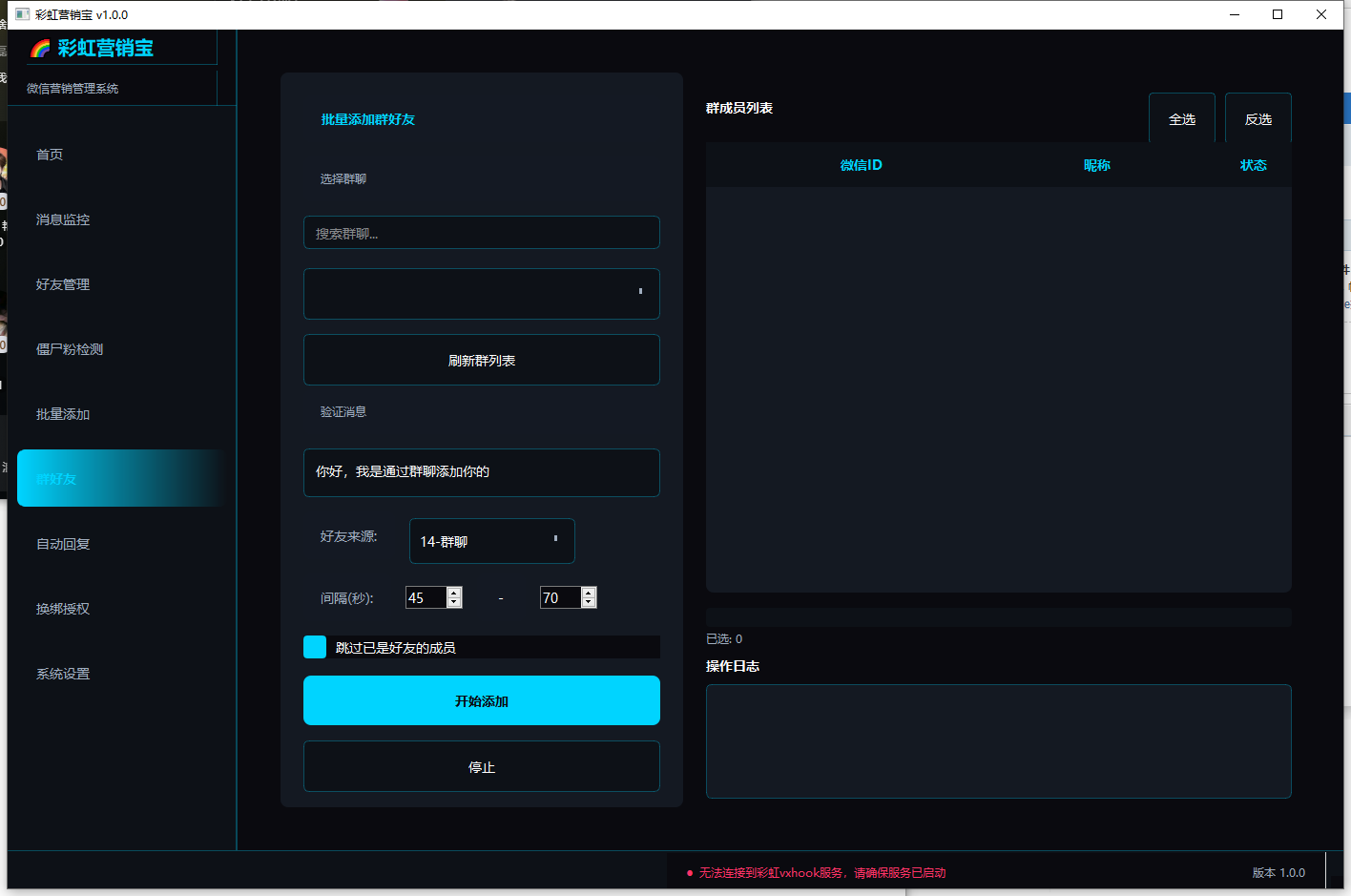Select 自动回复 from sidebar
This screenshot has width=1351, height=896.
tap(63, 544)
